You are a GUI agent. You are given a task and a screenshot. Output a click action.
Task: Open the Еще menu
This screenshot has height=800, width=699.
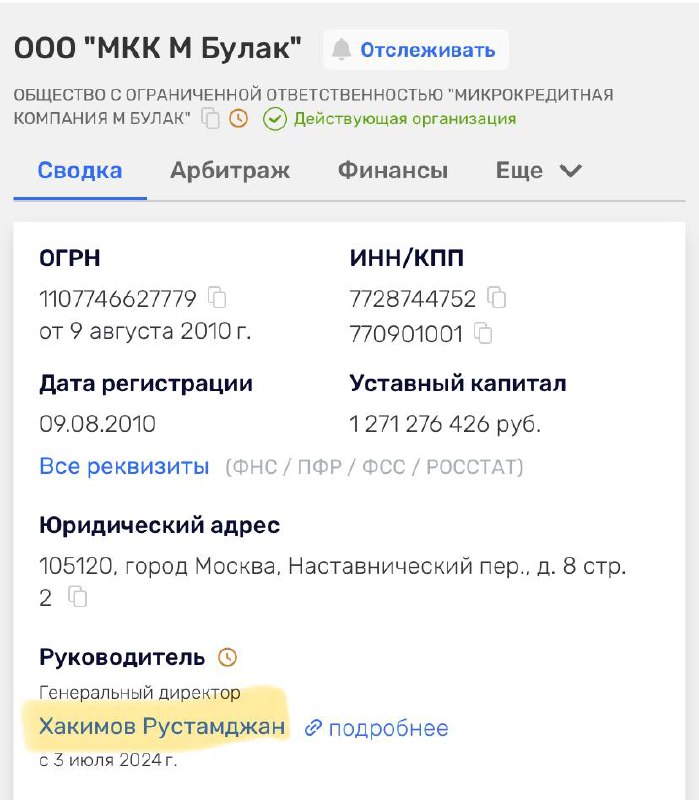point(539,170)
